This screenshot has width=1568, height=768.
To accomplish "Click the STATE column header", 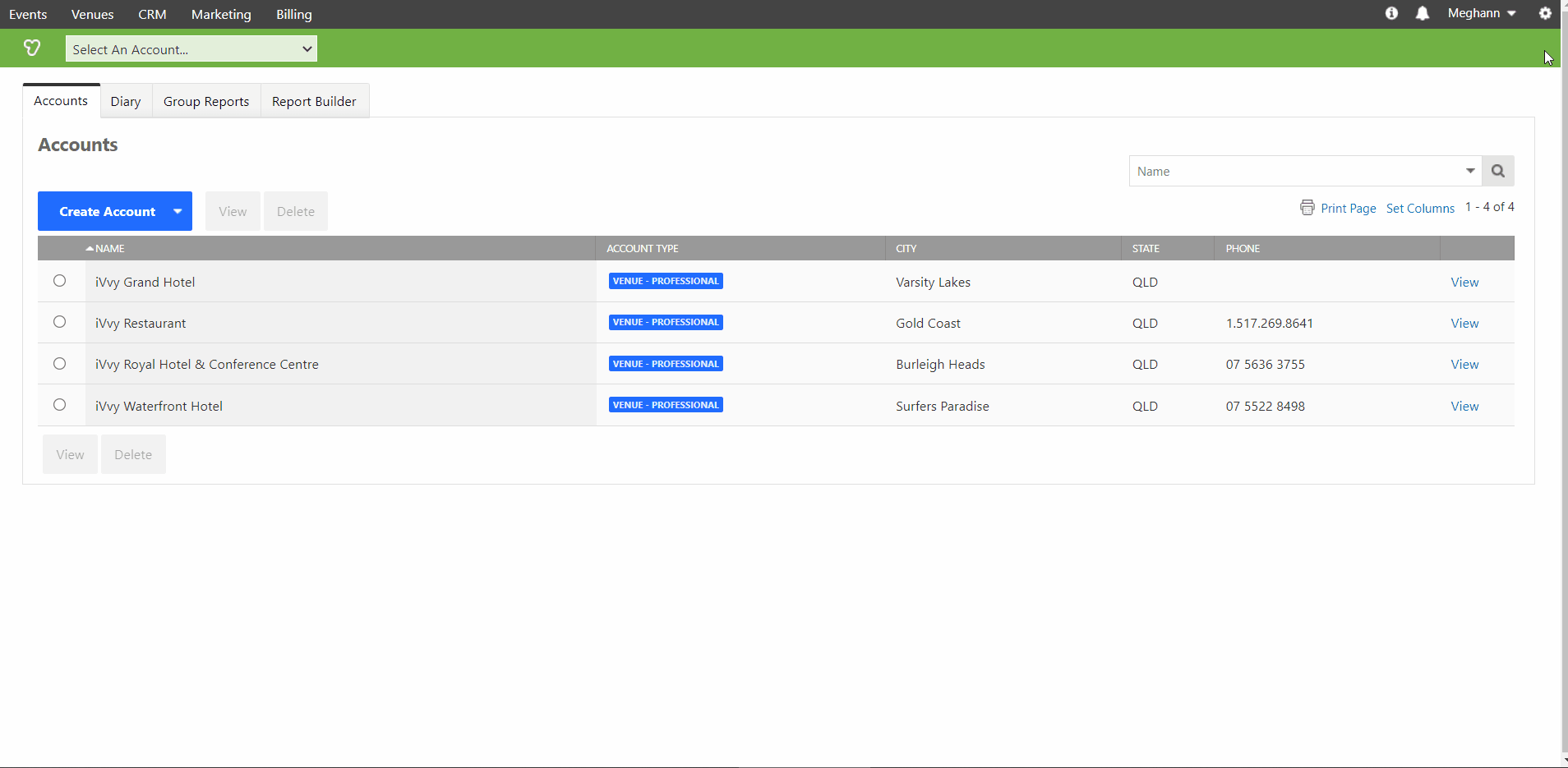I will coord(1146,248).
